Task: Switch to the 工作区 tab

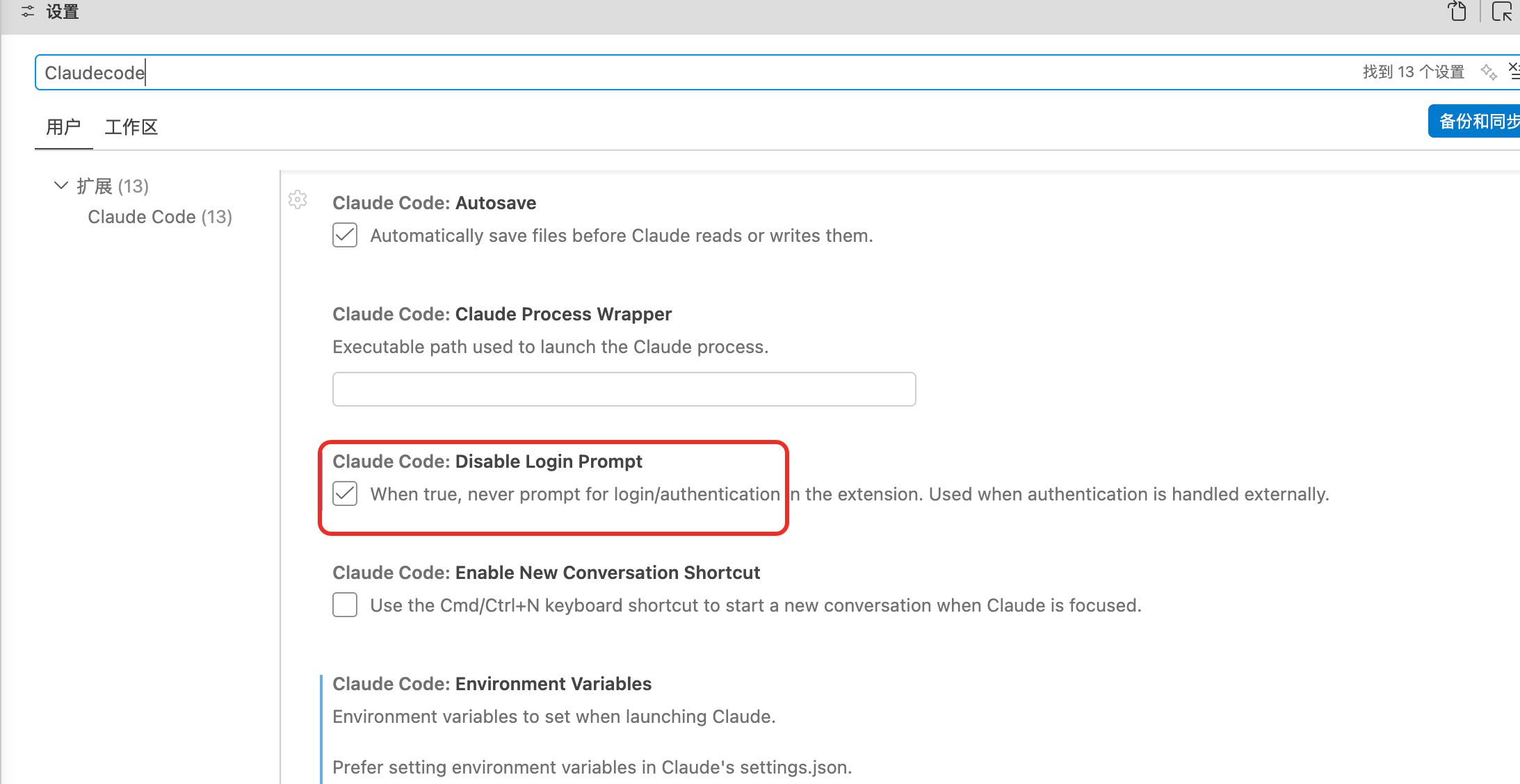Action: (x=131, y=127)
